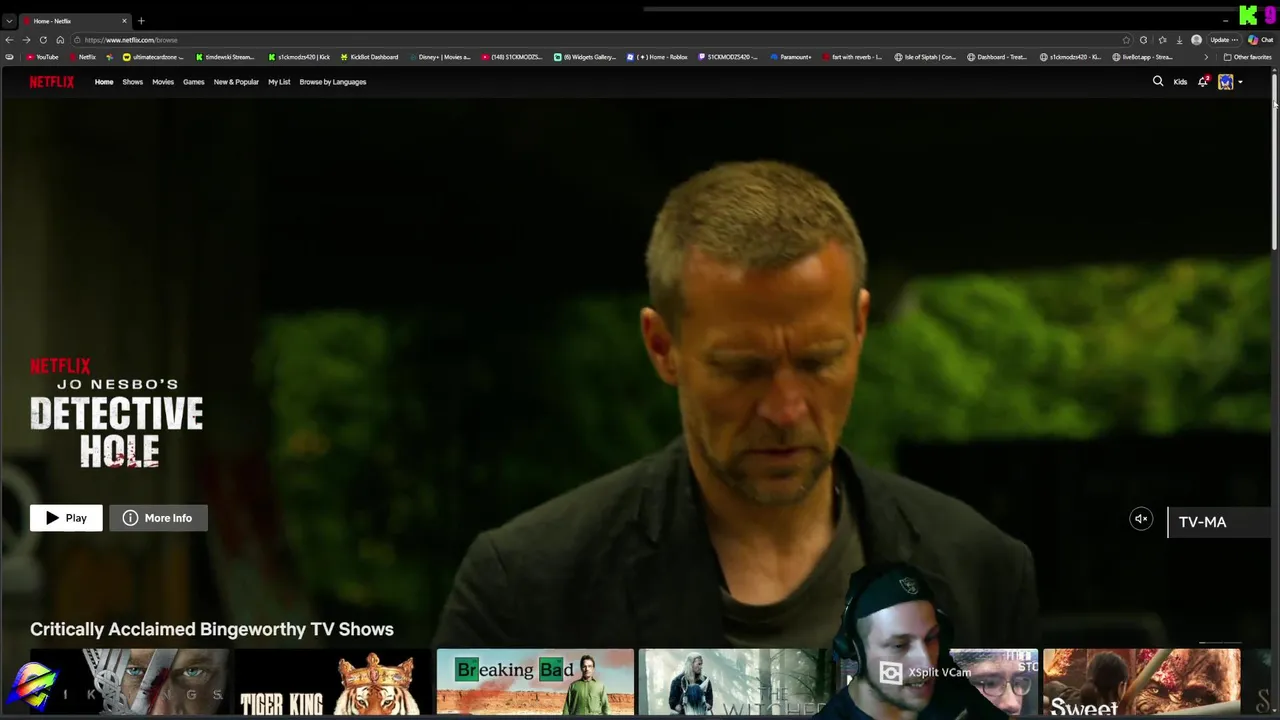Image resolution: width=1280 pixels, height=720 pixels.
Task: Open the Sweet Tooth thumbnail
Action: coord(1142,682)
